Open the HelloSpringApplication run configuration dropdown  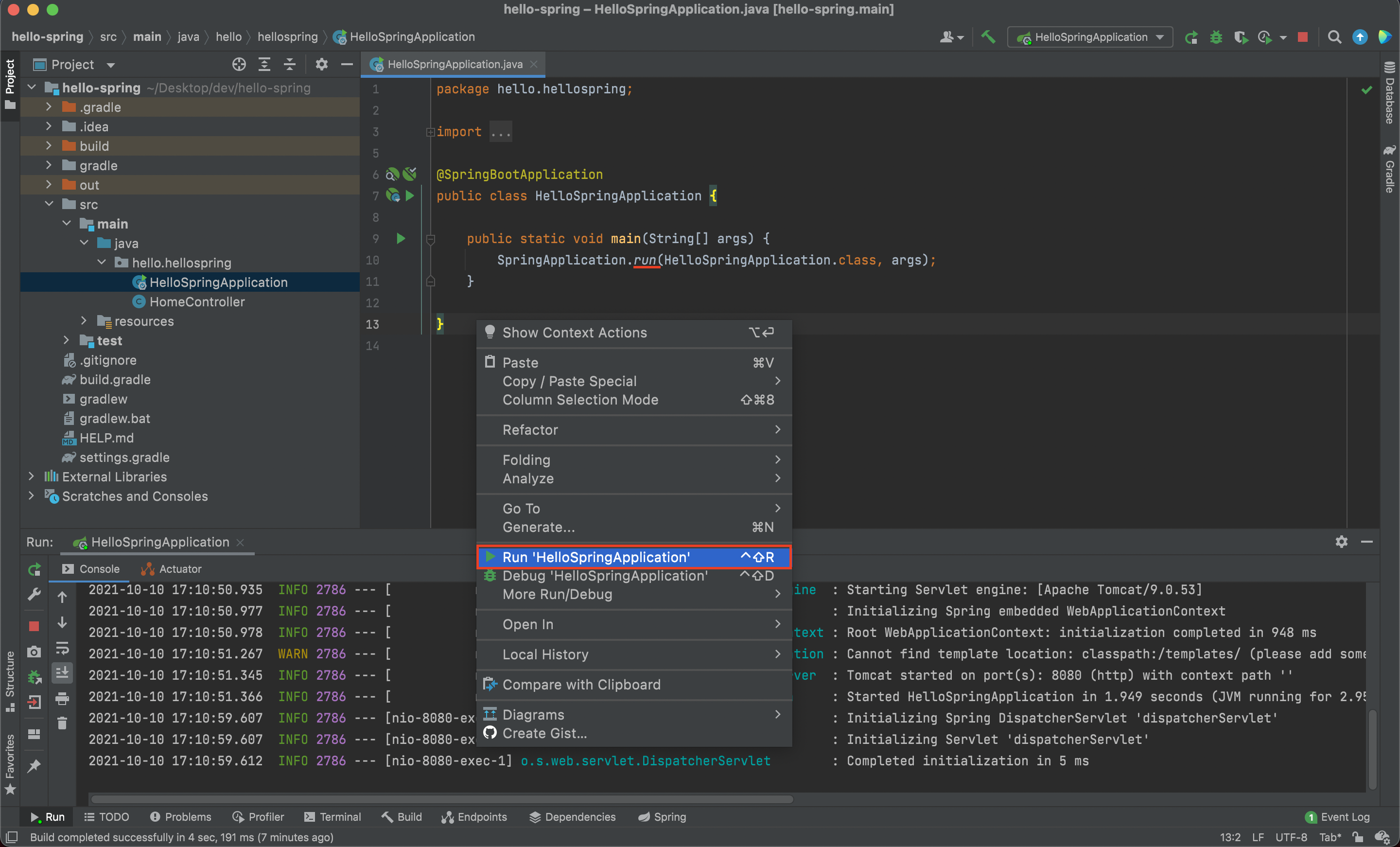[x=1090, y=37]
